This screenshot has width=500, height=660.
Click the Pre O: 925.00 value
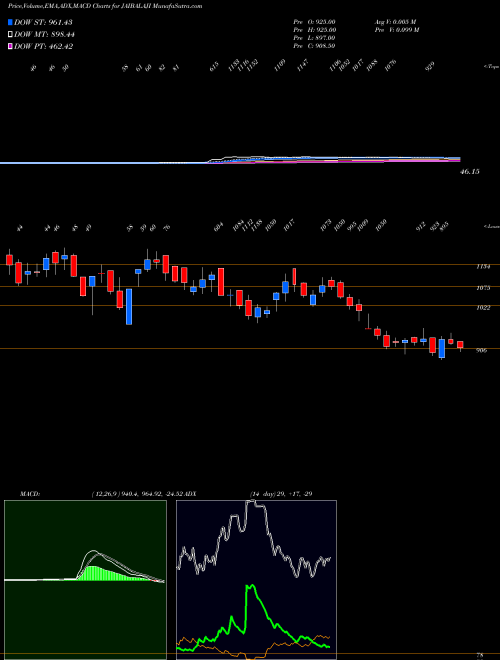tap(314, 22)
